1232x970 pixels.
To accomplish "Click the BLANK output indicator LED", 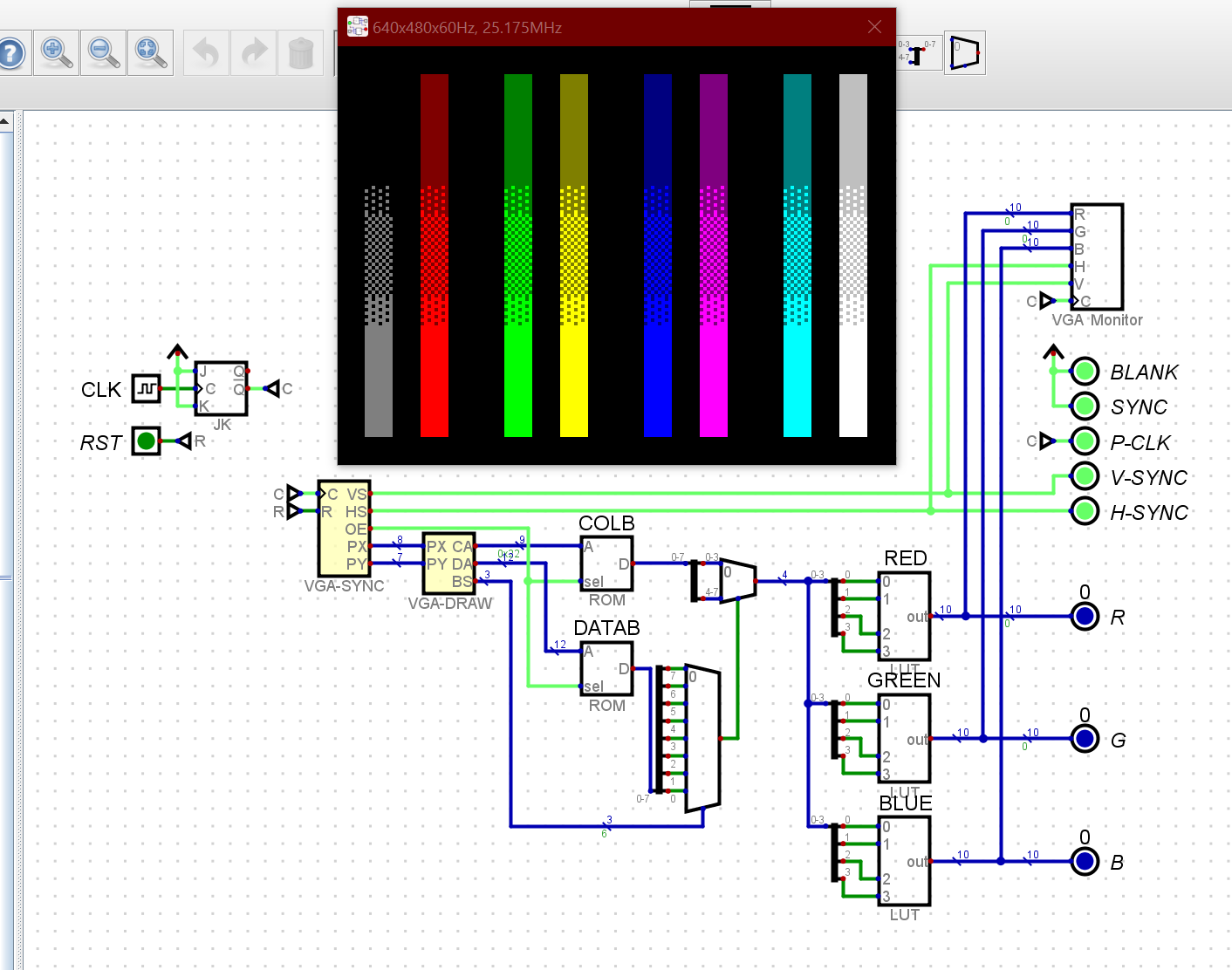I will click(x=1085, y=372).
